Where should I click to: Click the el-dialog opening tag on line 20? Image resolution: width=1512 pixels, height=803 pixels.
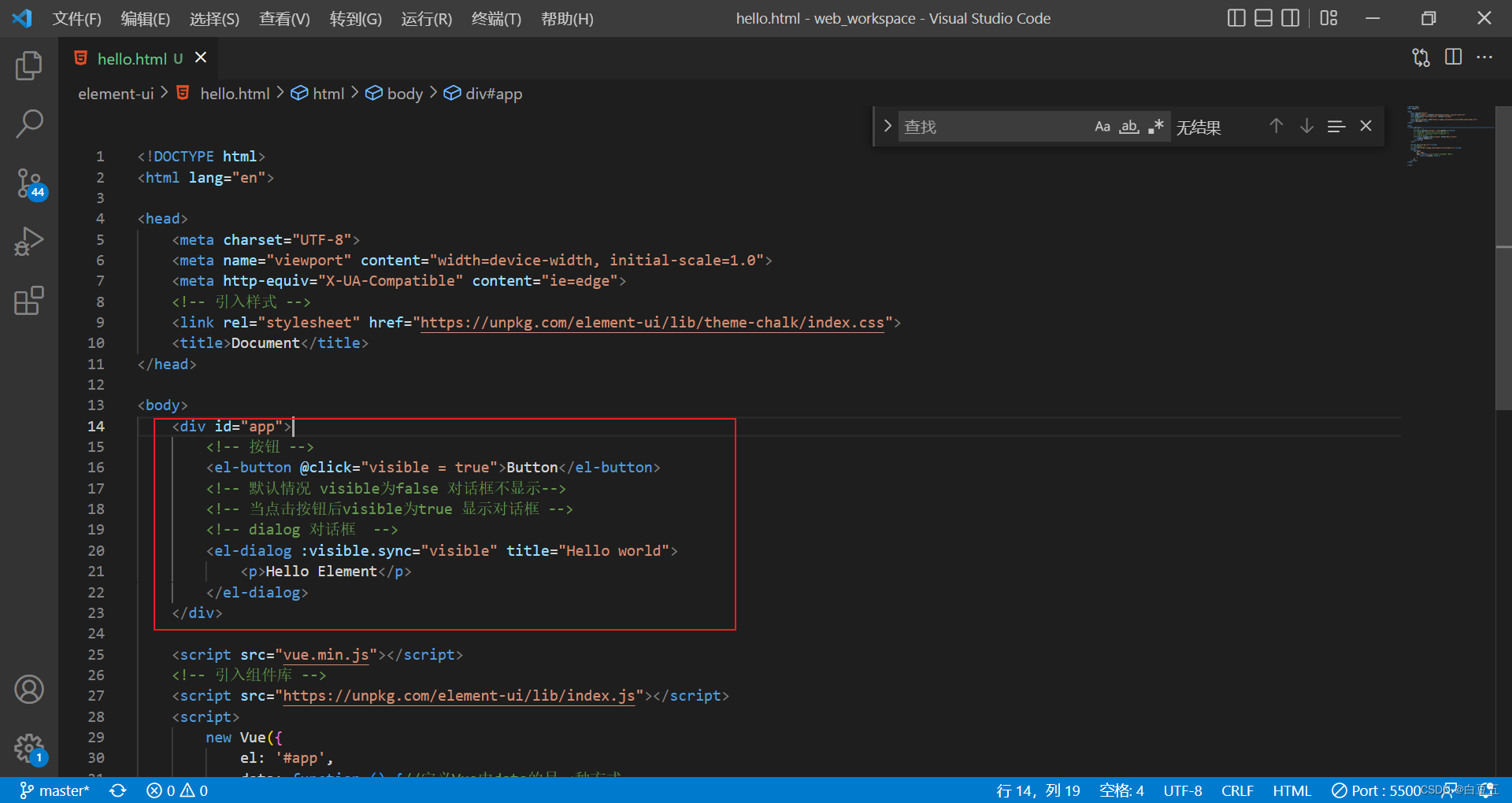[x=442, y=551]
